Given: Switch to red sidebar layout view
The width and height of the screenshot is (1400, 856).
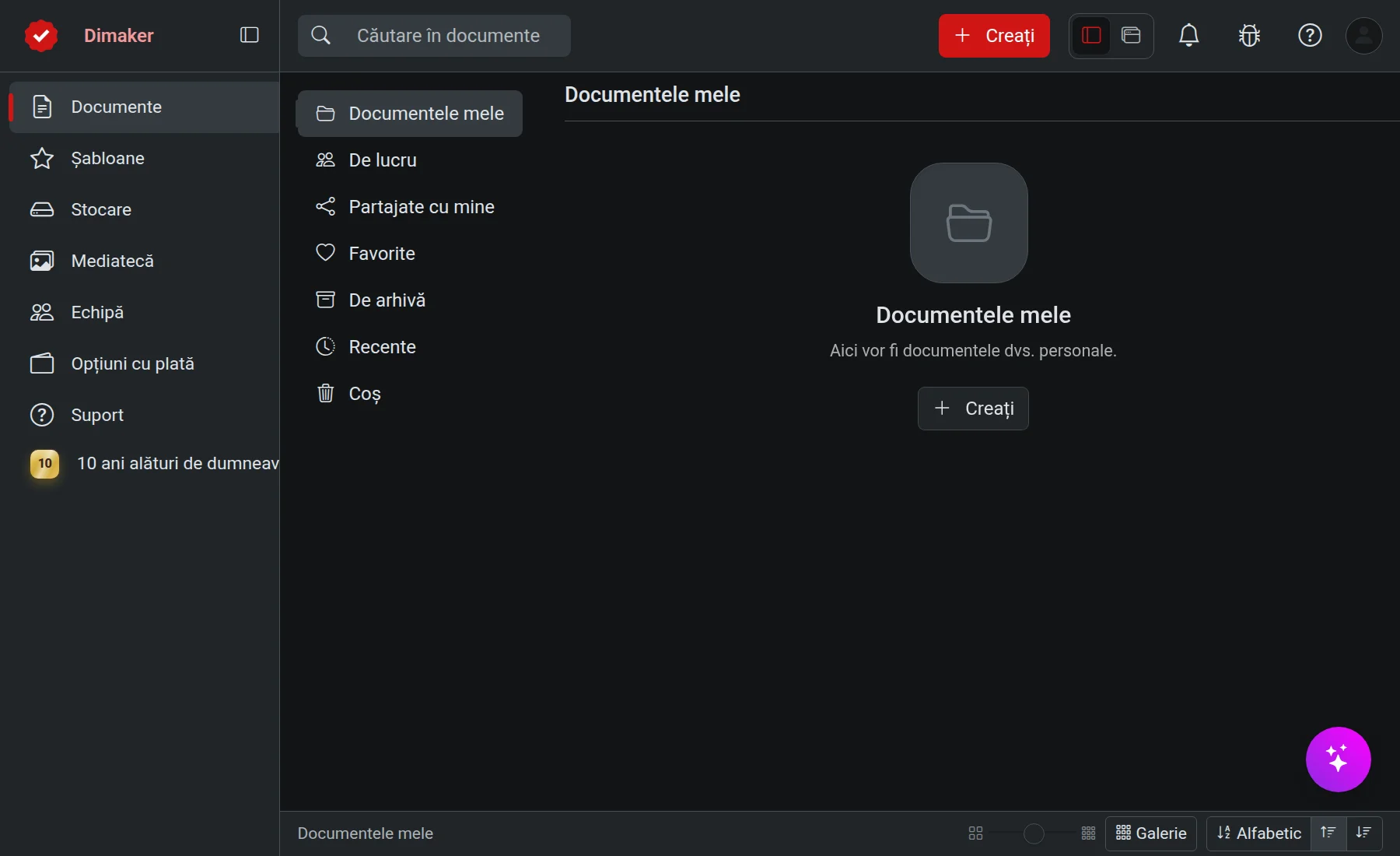Looking at the screenshot, I should [1091, 35].
